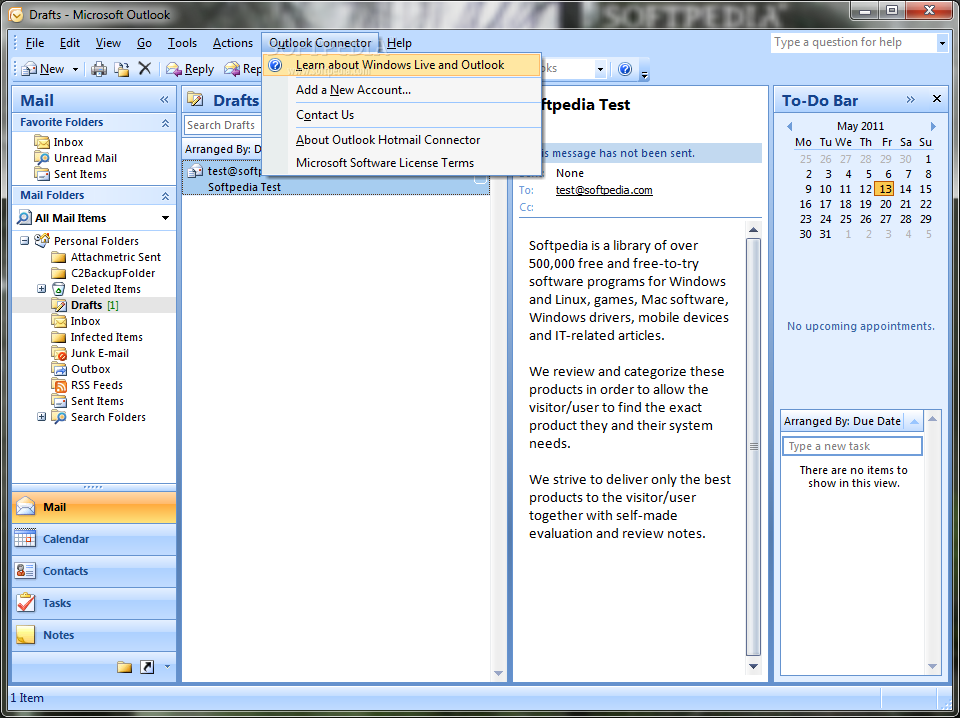Viewport: 960px width, 718px height.
Task: Expand the Deleted Items folder node
Action: 42,288
